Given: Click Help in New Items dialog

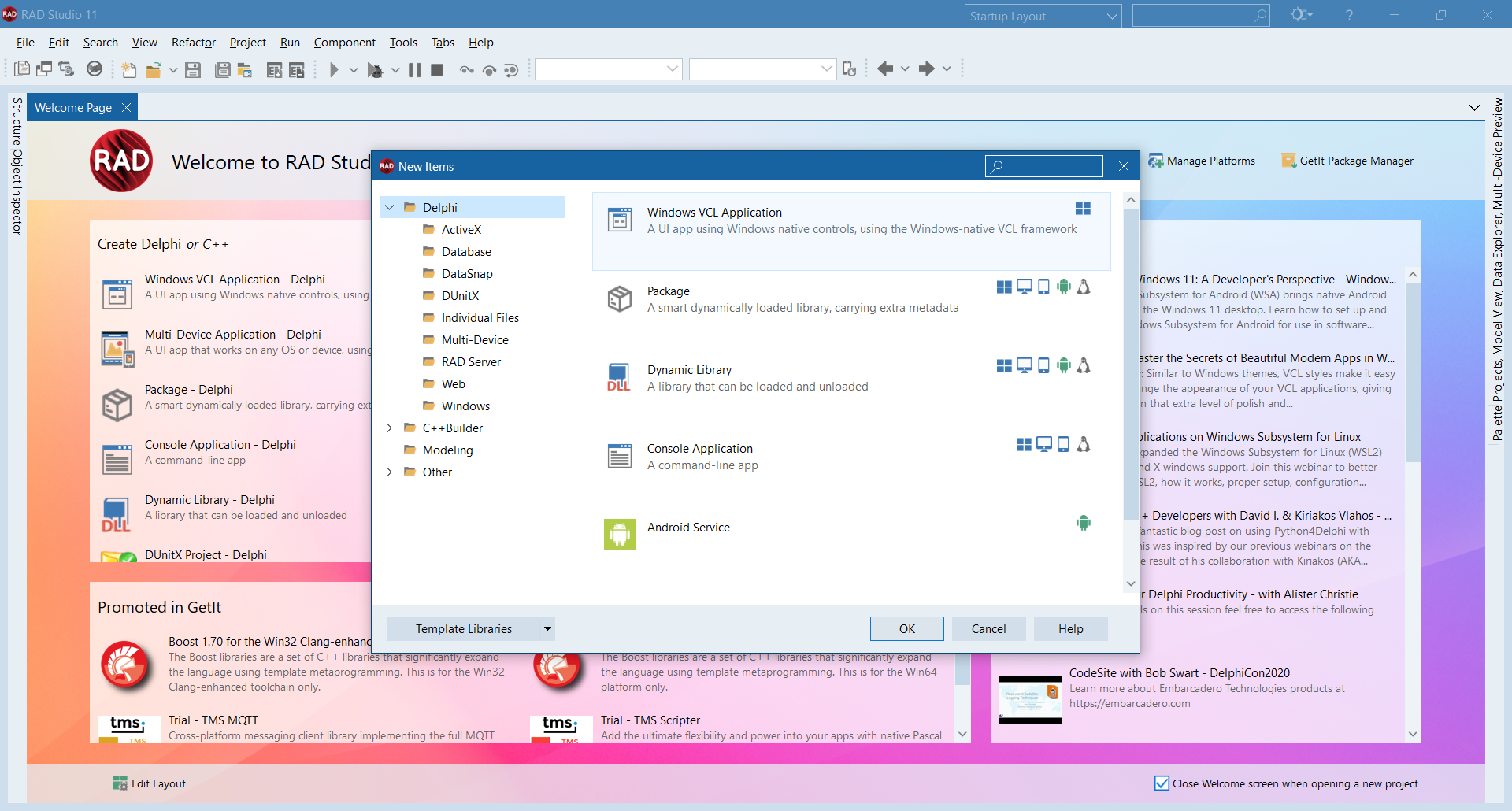Looking at the screenshot, I should point(1071,628).
